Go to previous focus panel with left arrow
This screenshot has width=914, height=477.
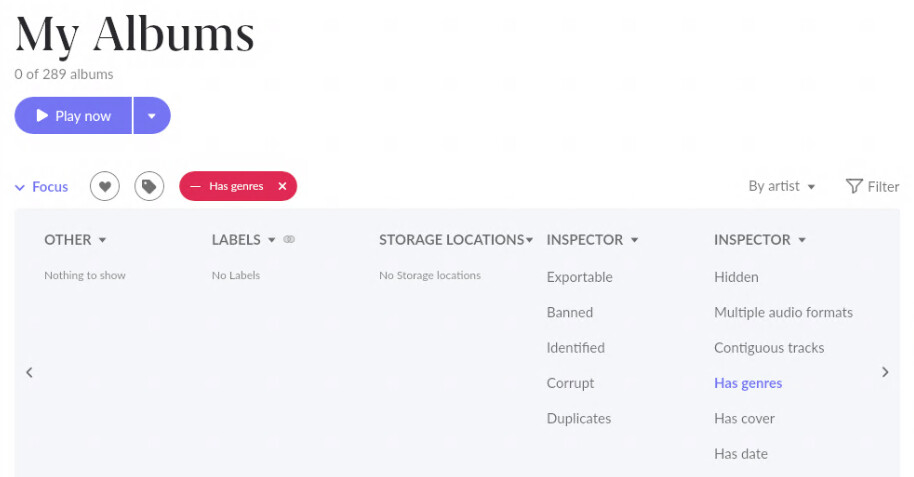(29, 372)
